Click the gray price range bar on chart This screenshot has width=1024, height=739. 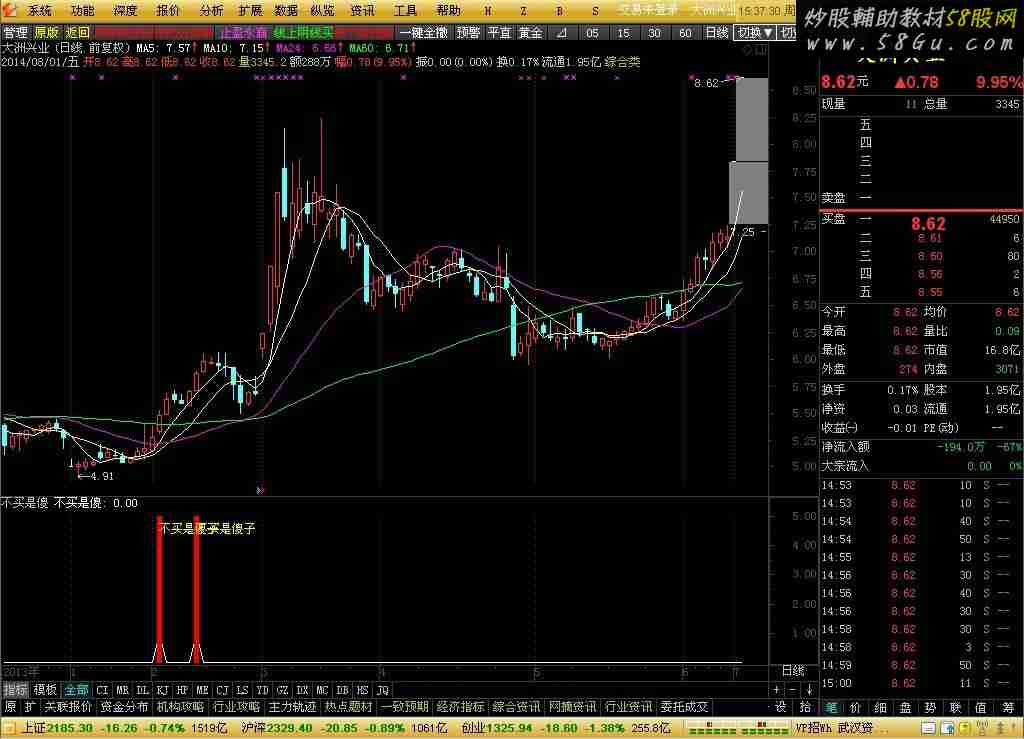click(x=752, y=150)
